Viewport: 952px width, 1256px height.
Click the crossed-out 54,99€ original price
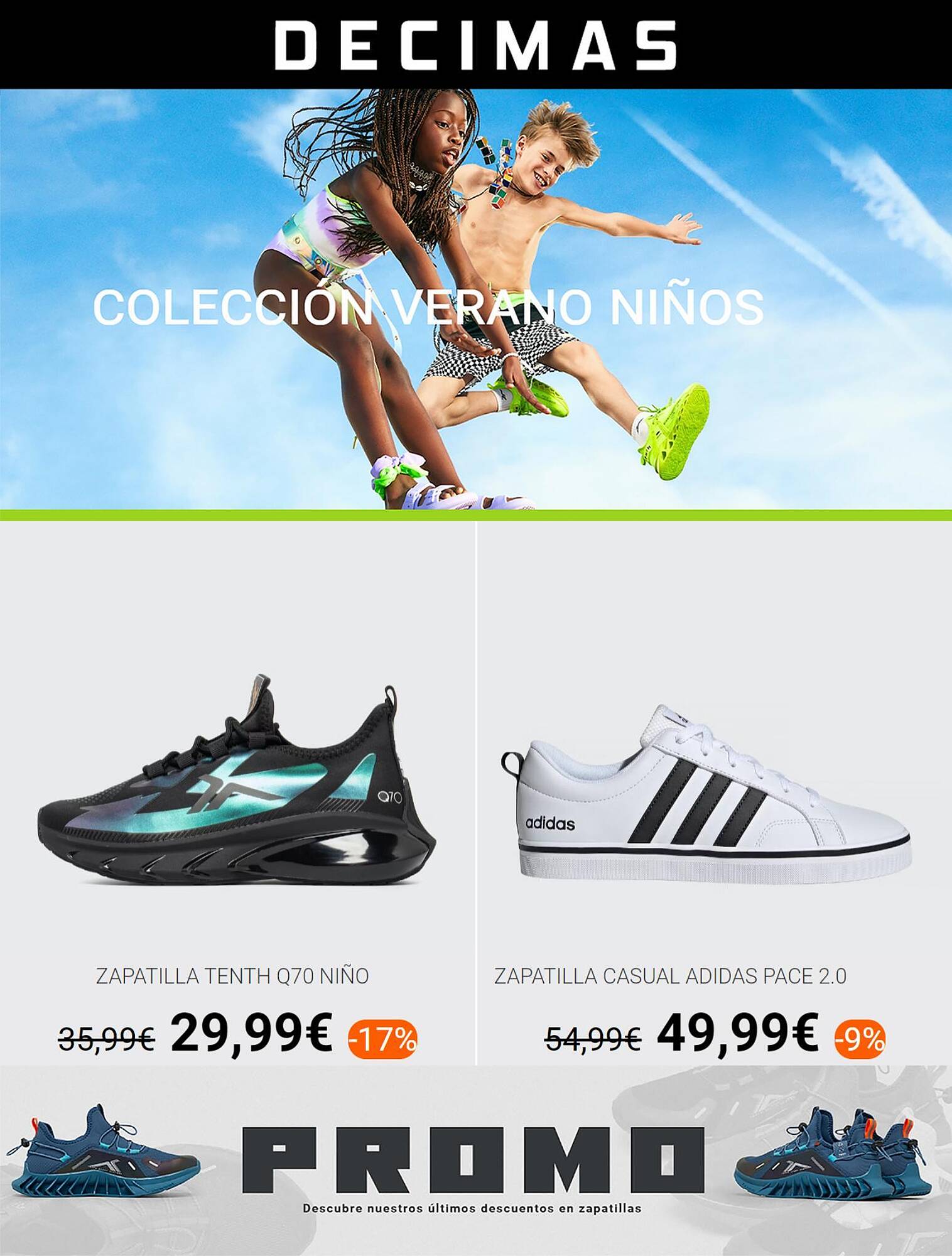pyautogui.click(x=593, y=1039)
